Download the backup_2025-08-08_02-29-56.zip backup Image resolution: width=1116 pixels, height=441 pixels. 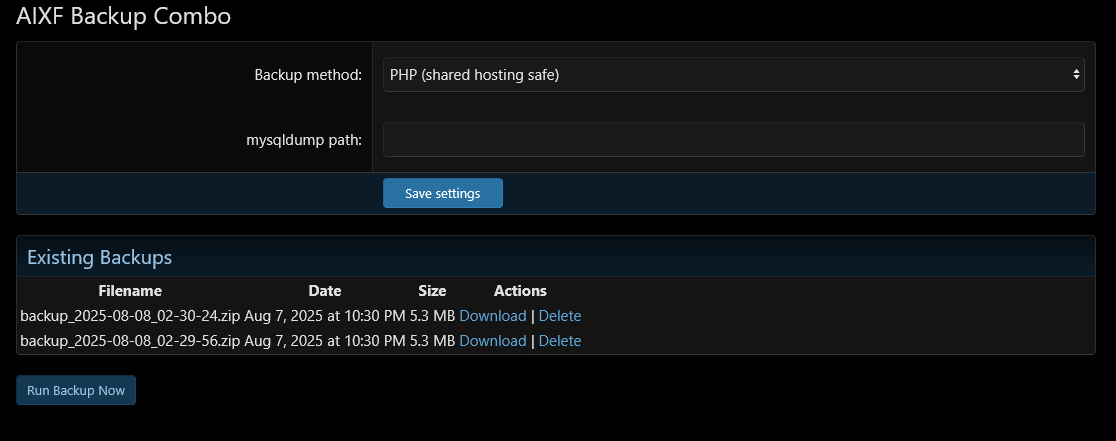(492, 341)
